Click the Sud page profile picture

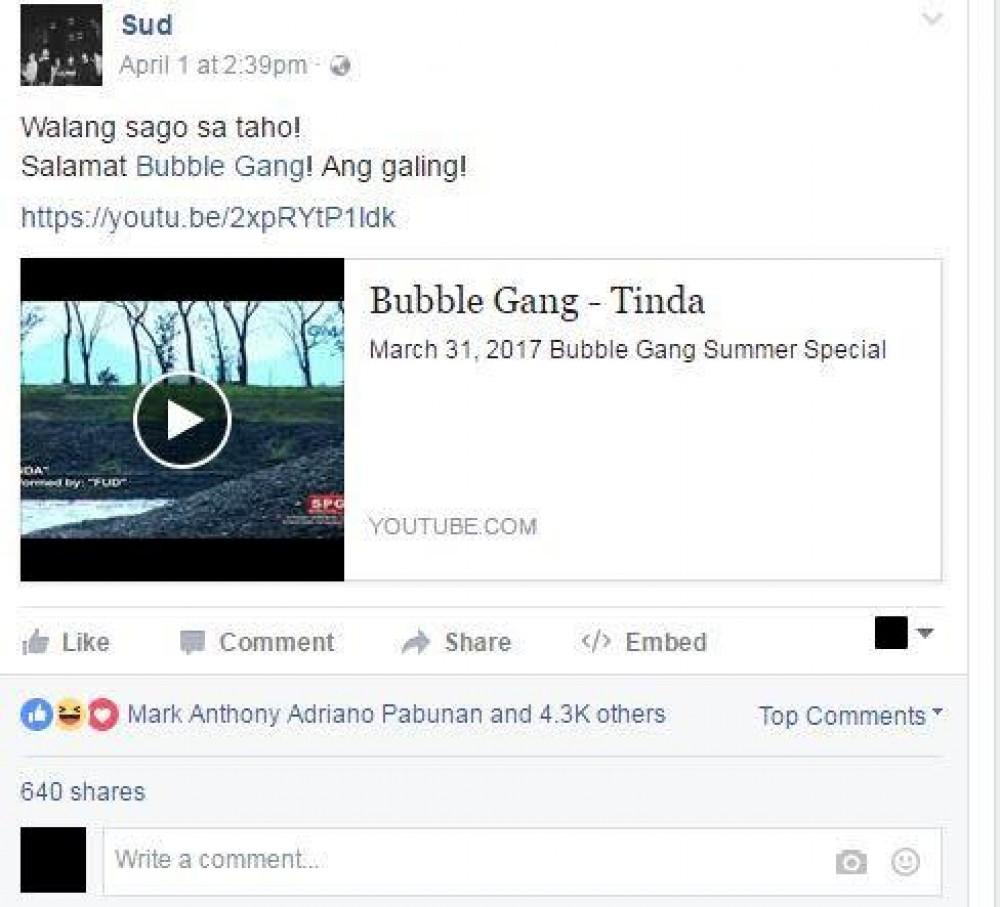[x=61, y=45]
